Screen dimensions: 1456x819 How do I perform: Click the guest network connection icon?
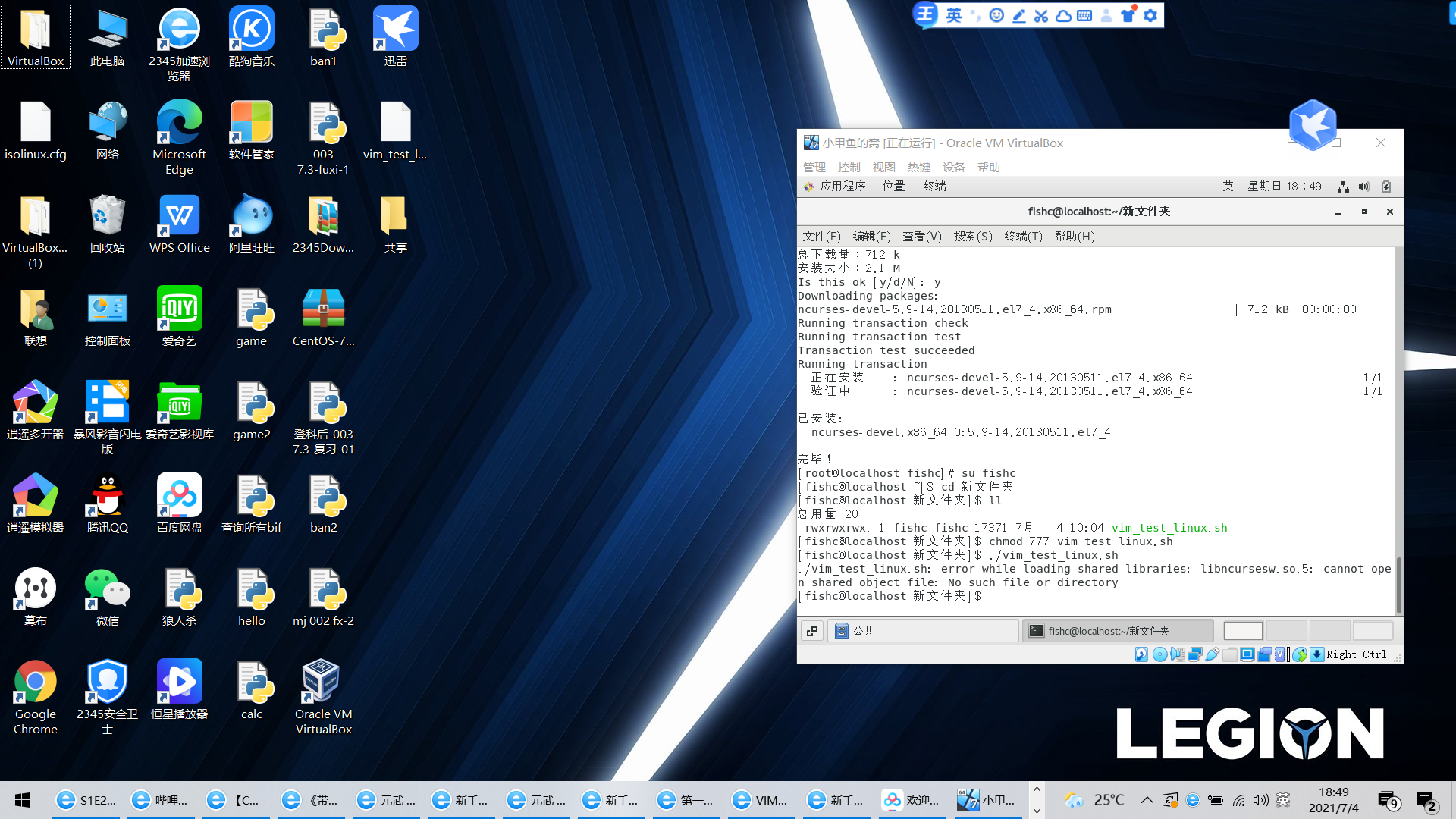tap(1343, 187)
